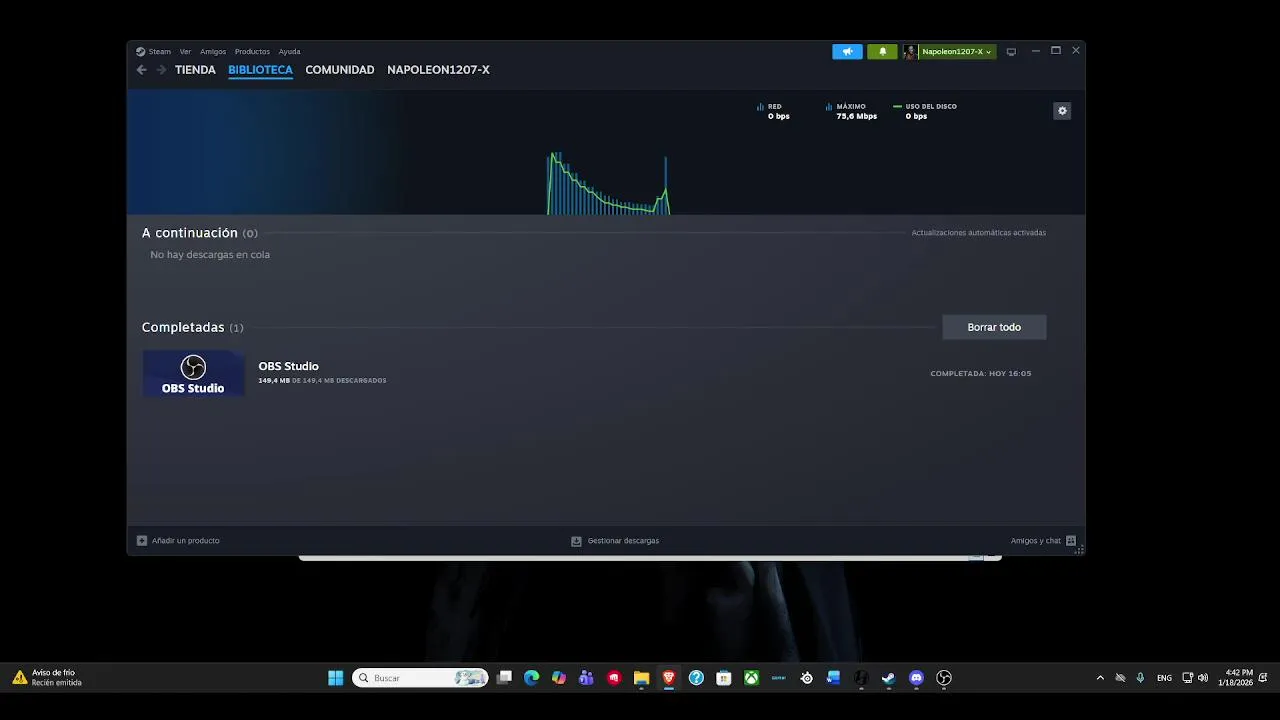Screen dimensions: 1280x720
Task: Click Añadir un producto
Action: click(186, 541)
